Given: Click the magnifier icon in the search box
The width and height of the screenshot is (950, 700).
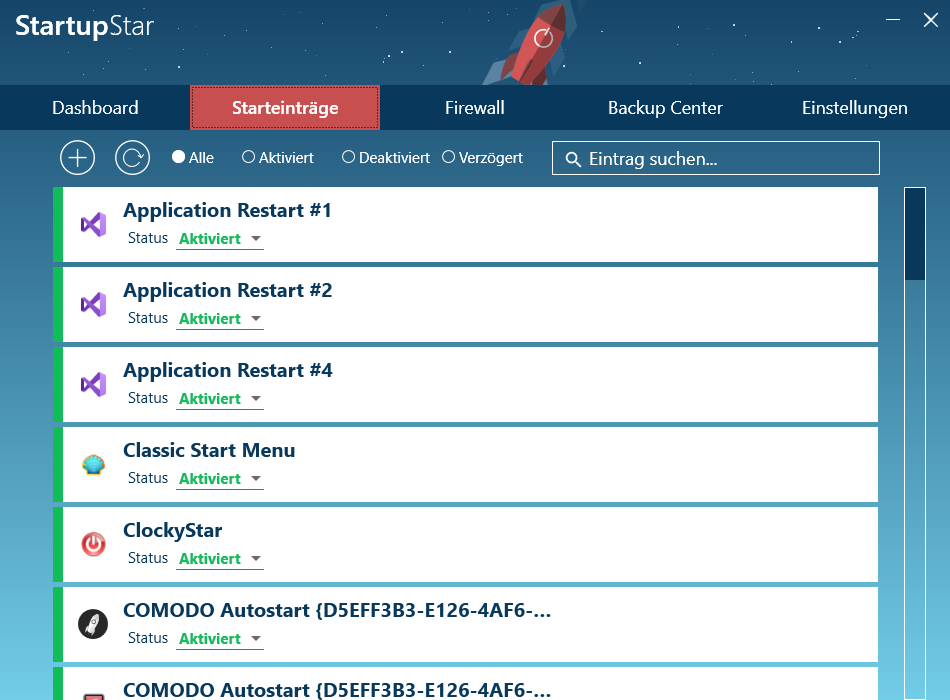Looking at the screenshot, I should coord(573,159).
